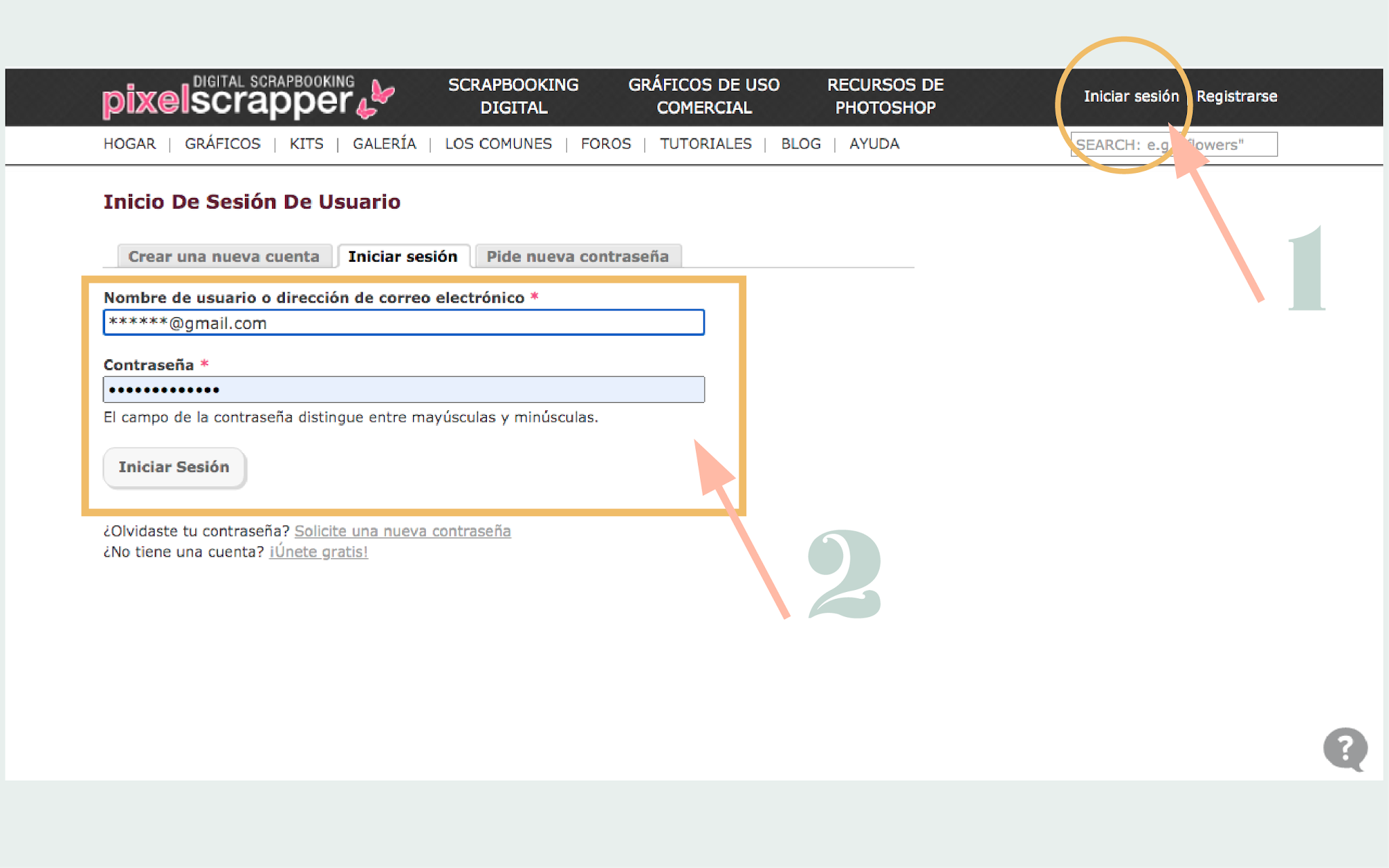Open Ayuda nav link
This screenshot has width=1389, height=868.
point(874,144)
